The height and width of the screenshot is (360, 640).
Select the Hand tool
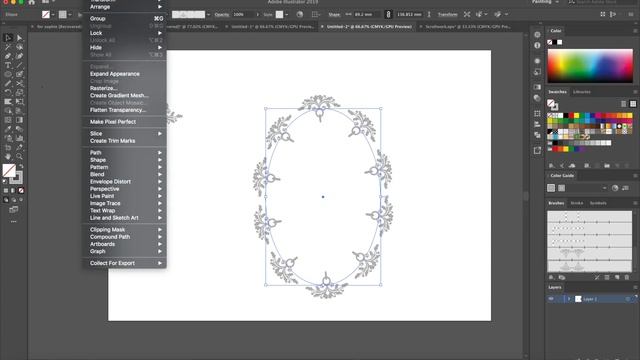pos(8,156)
